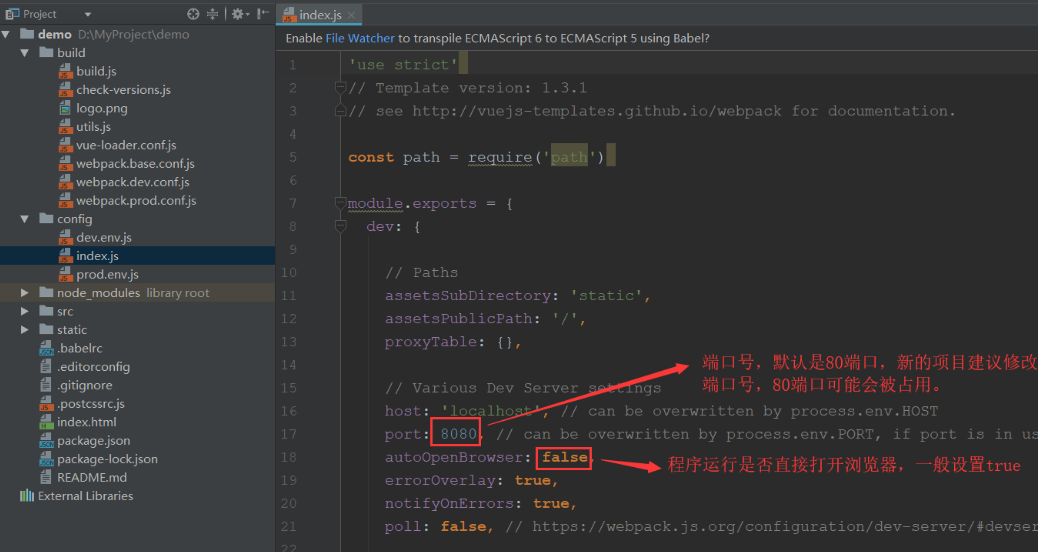Click the demo project name
The width and height of the screenshot is (1045, 552).
coord(55,34)
